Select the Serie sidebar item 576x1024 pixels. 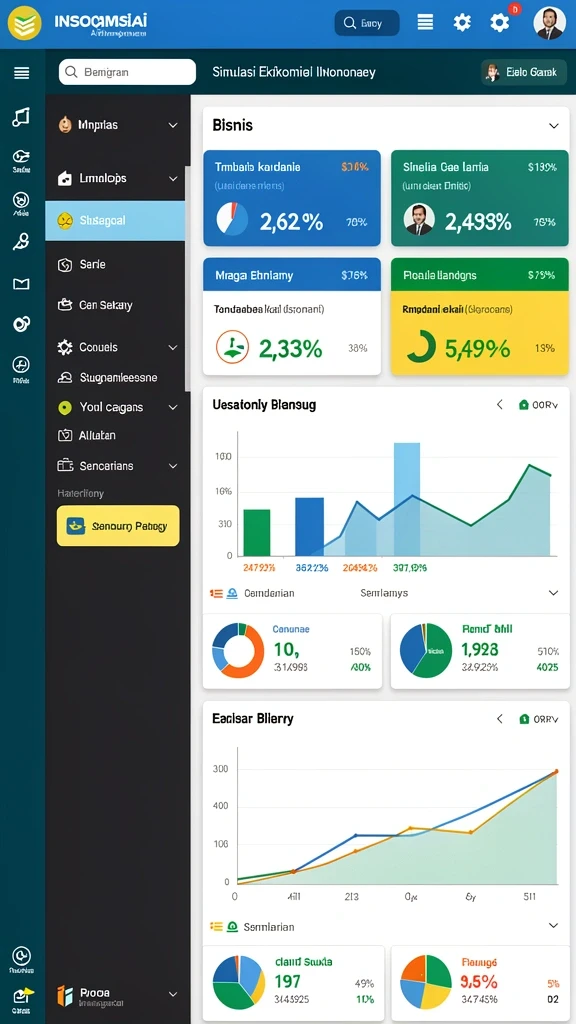[x=115, y=264]
